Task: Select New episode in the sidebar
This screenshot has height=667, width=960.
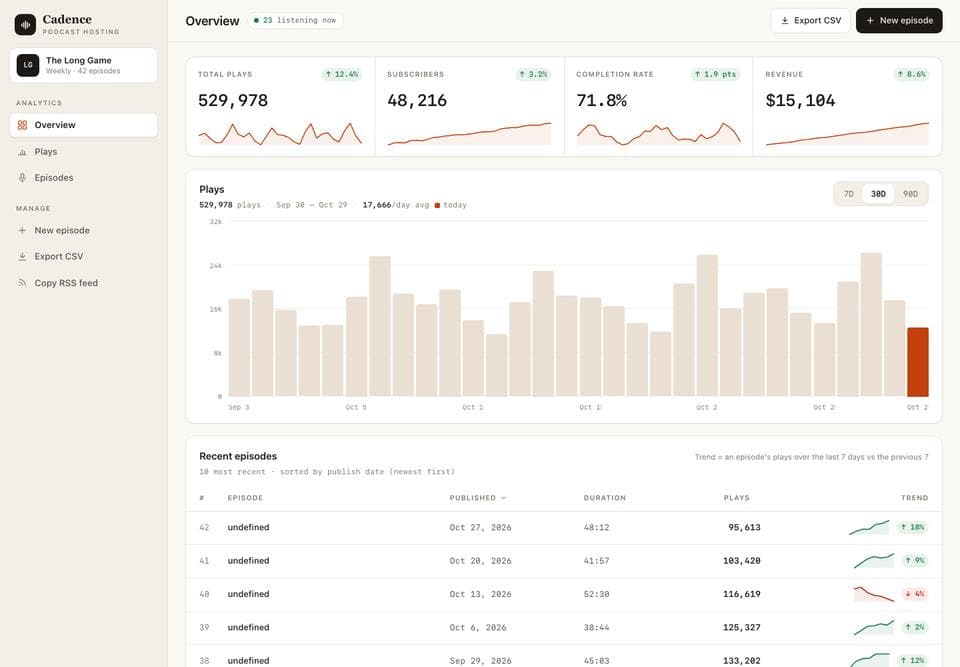Action: [84, 230]
